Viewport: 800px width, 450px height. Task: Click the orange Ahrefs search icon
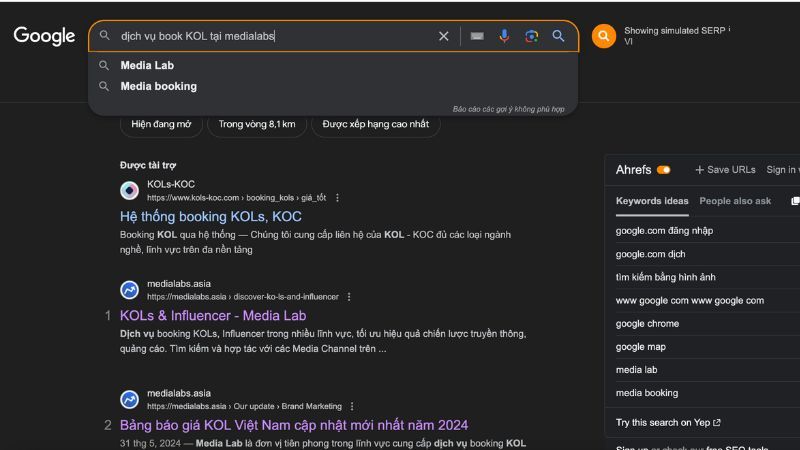coord(604,36)
